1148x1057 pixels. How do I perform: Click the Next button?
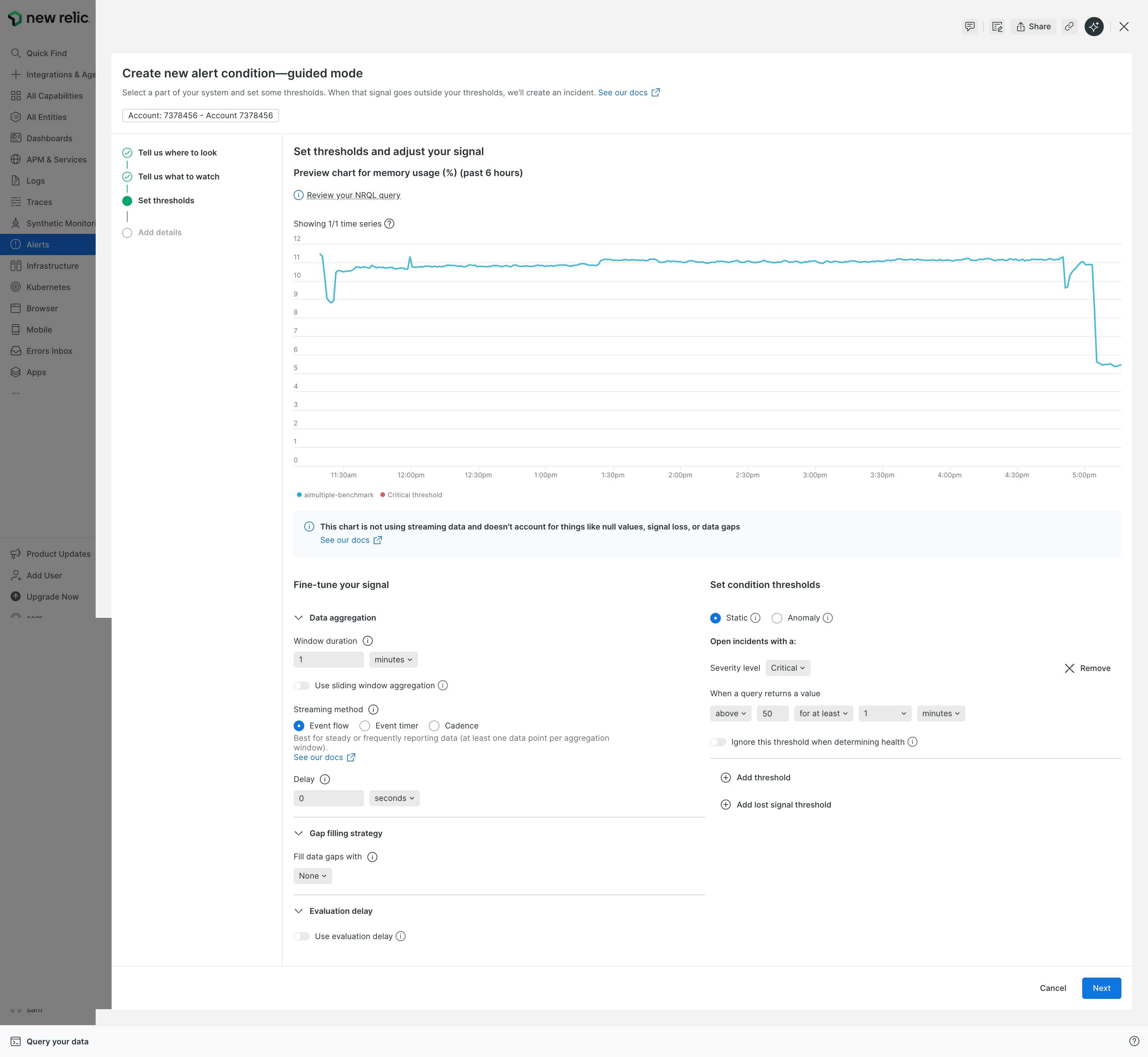pos(1101,988)
